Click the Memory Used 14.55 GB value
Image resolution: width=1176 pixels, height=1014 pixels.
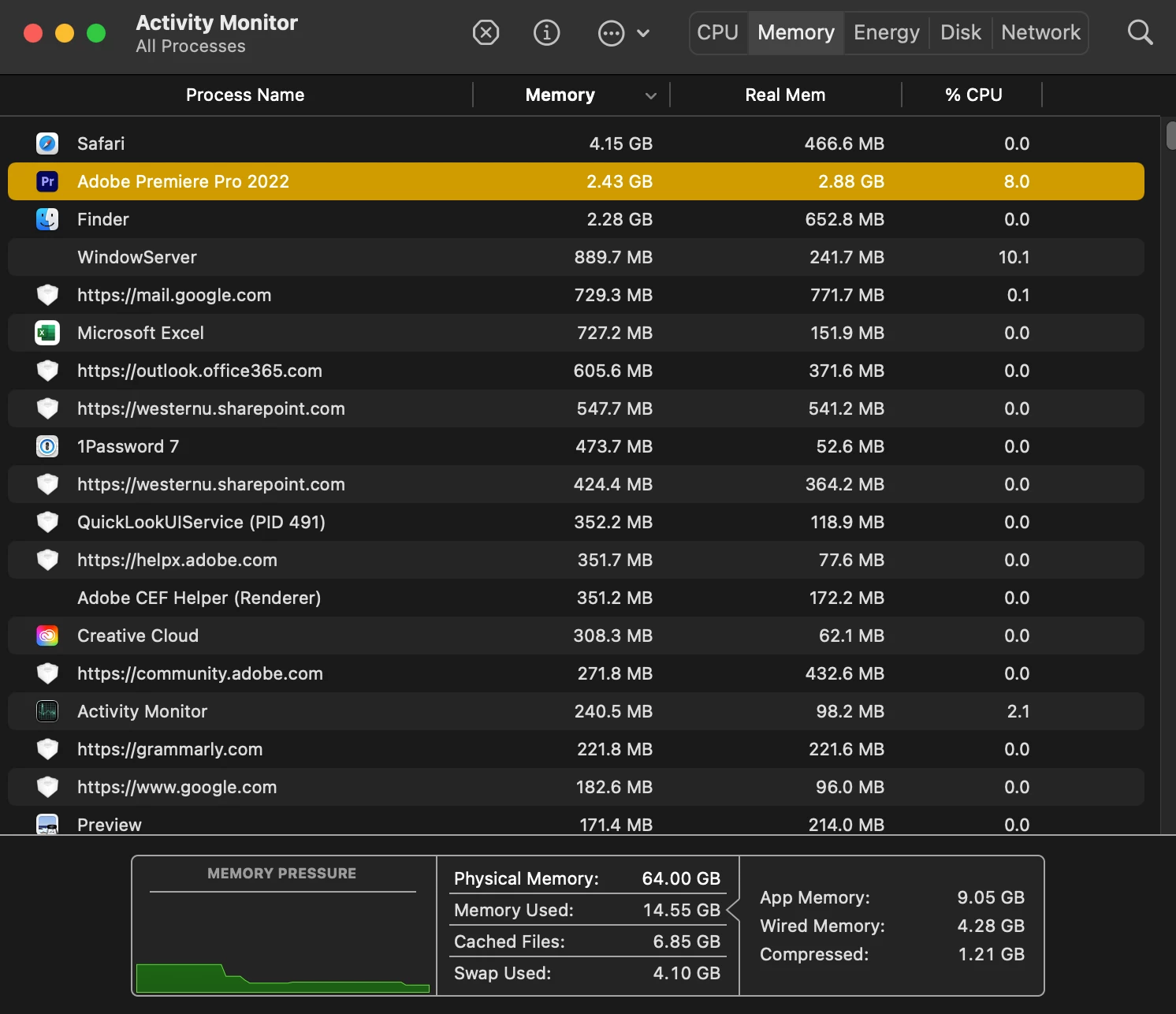tap(682, 910)
